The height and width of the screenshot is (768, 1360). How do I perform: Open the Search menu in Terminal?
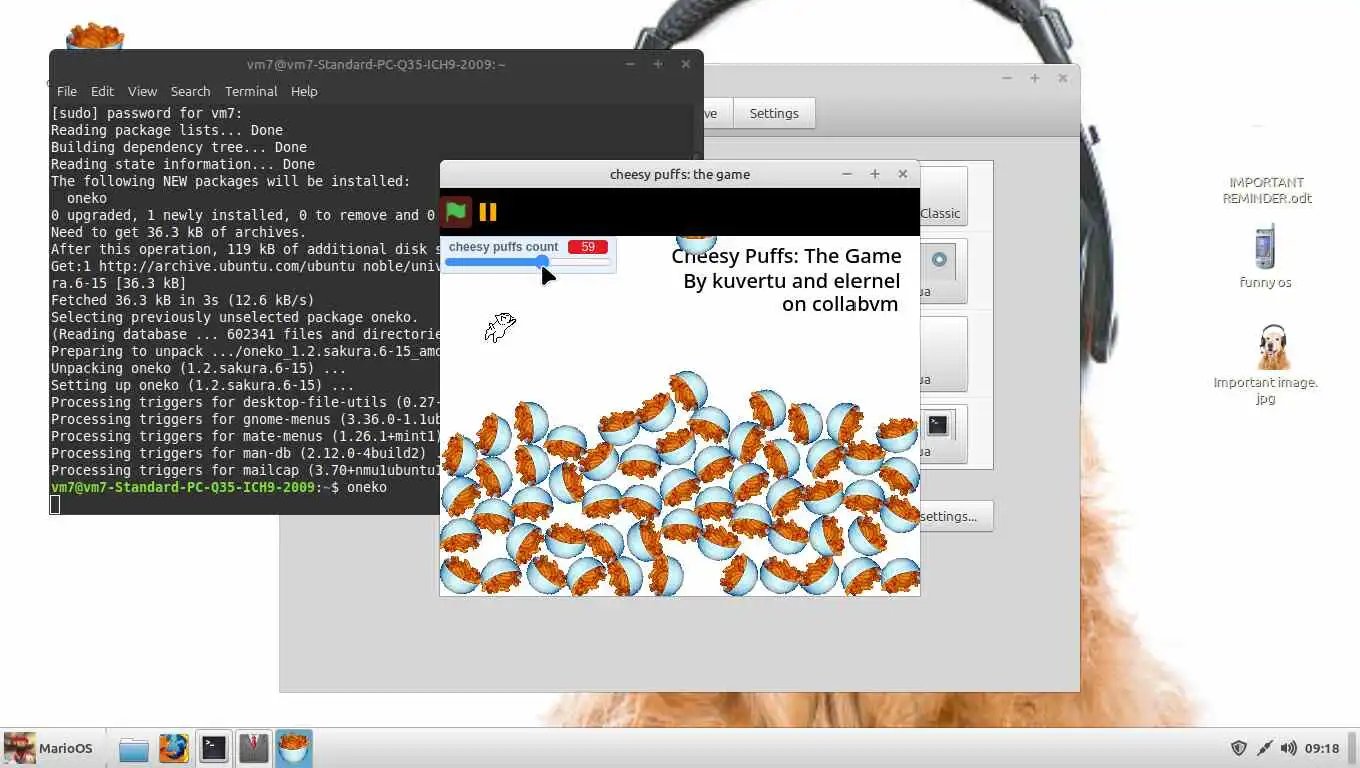pyautogui.click(x=190, y=91)
